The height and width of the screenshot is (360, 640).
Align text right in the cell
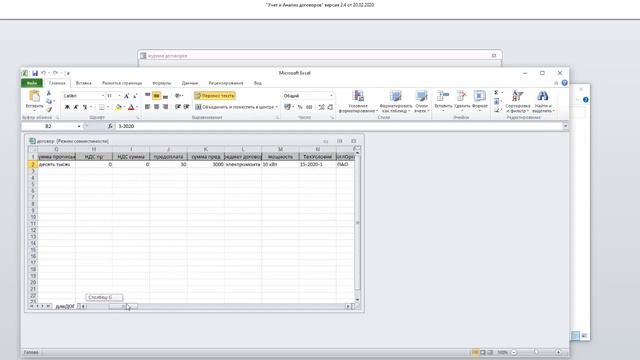pyautogui.click(x=165, y=107)
